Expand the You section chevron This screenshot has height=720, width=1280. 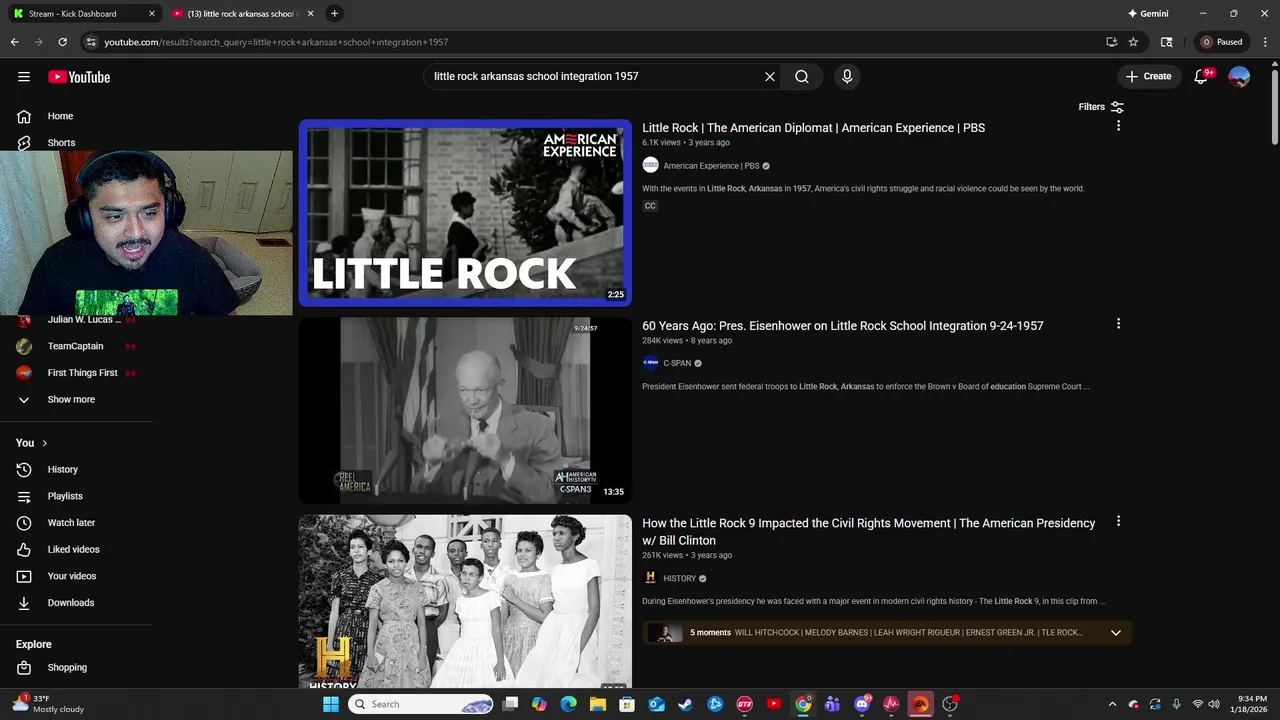44,443
